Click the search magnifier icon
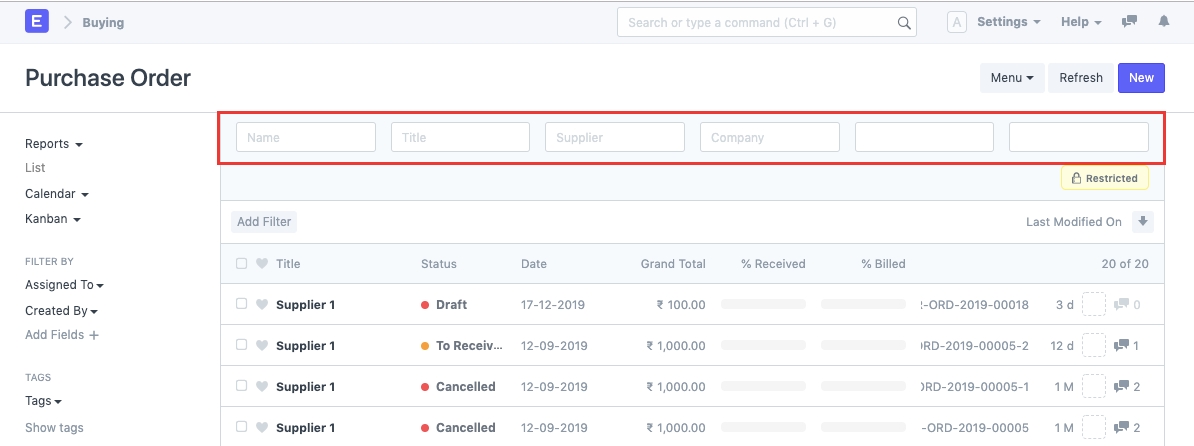The height and width of the screenshot is (446, 1194). tap(903, 23)
